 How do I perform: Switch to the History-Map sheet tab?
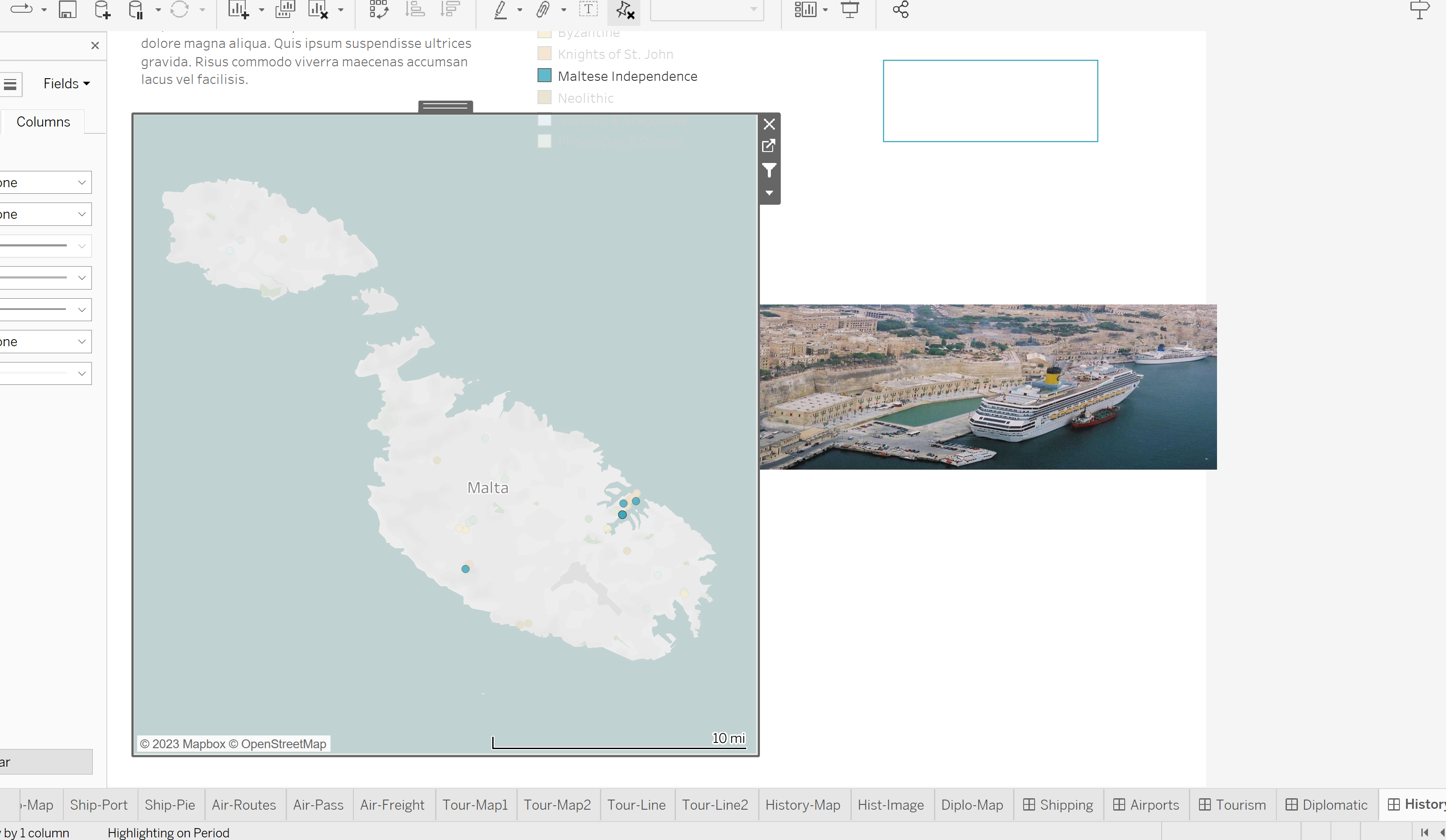coord(802,804)
